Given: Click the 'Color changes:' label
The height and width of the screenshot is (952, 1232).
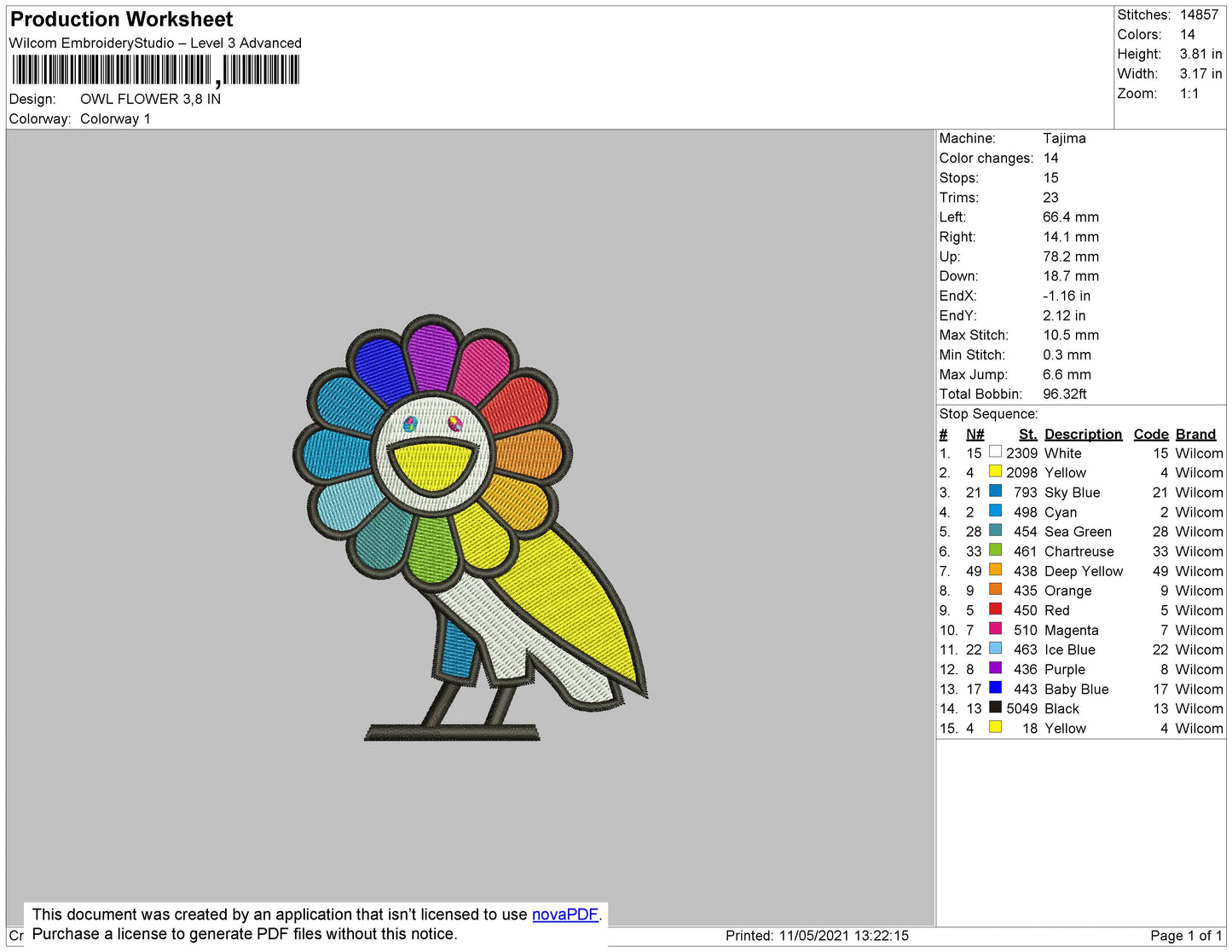Looking at the screenshot, I should [x=986, y=159].
